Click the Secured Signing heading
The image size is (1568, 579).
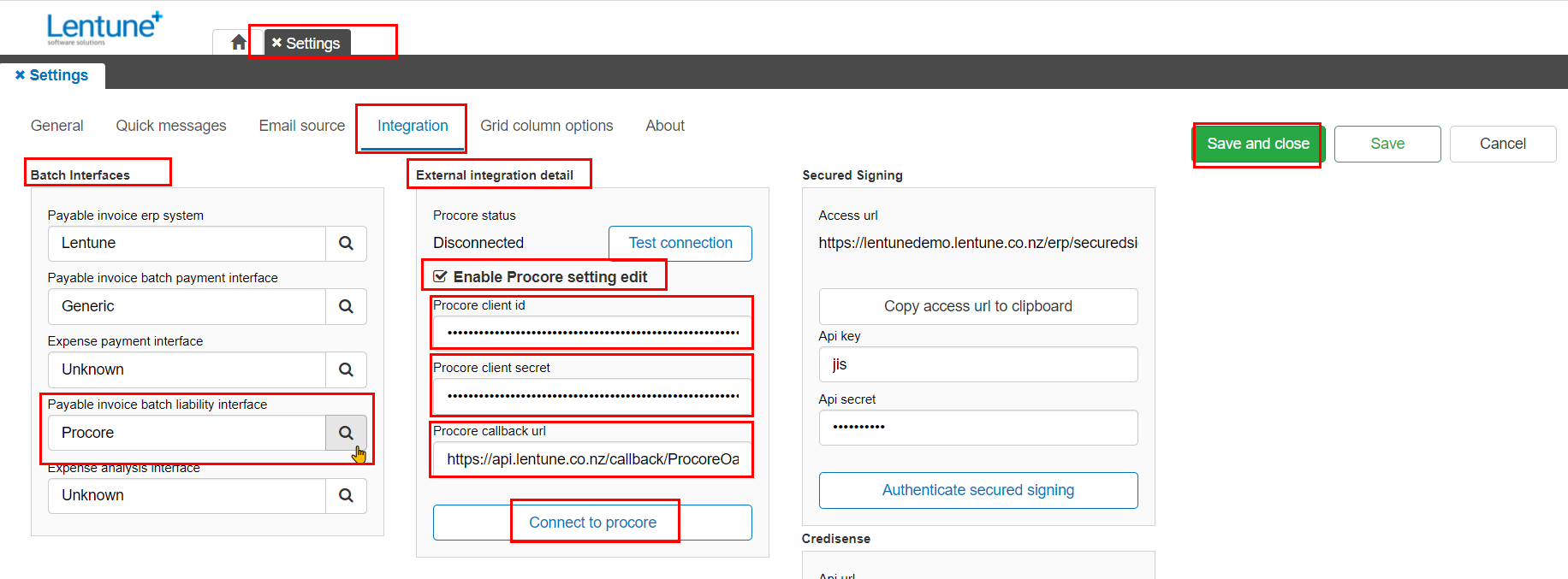[x=852, y=175]
